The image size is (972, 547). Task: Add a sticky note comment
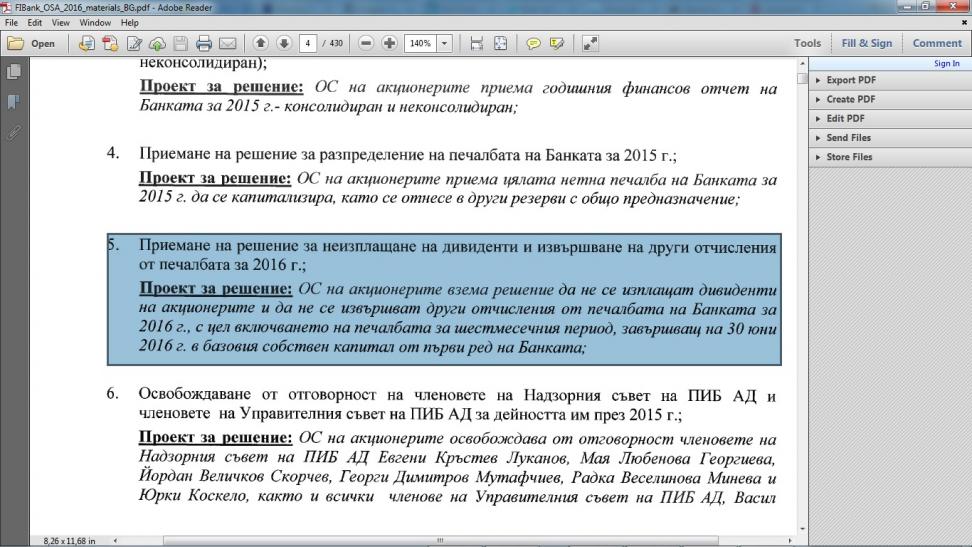533,43
